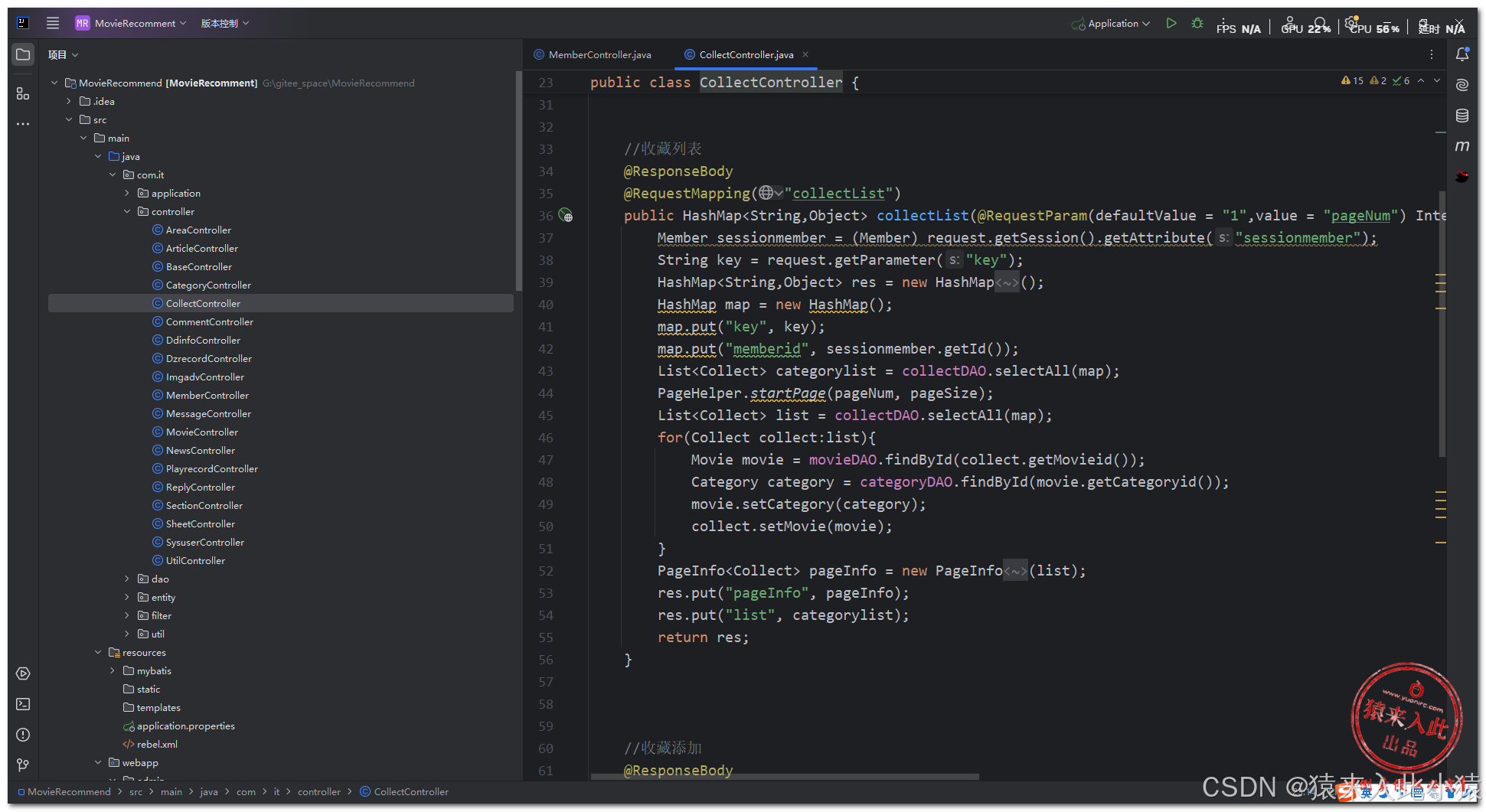
Task: Select the CollectController.java tab
Action: click(x=739, y=54)
